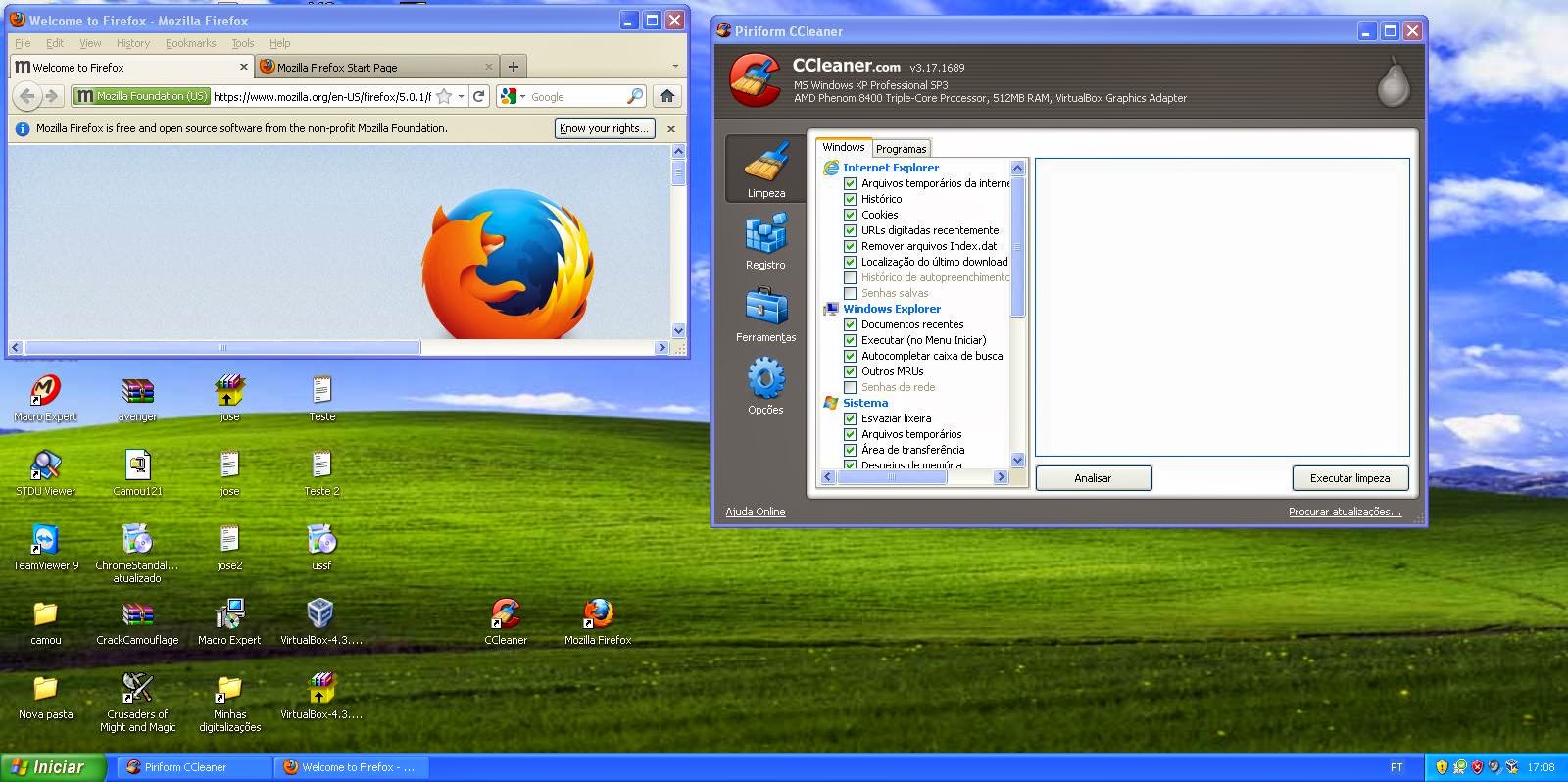Uncheck the Histórico checkbox
Screen dimensions: 1568x782
[x=851, y=199]
